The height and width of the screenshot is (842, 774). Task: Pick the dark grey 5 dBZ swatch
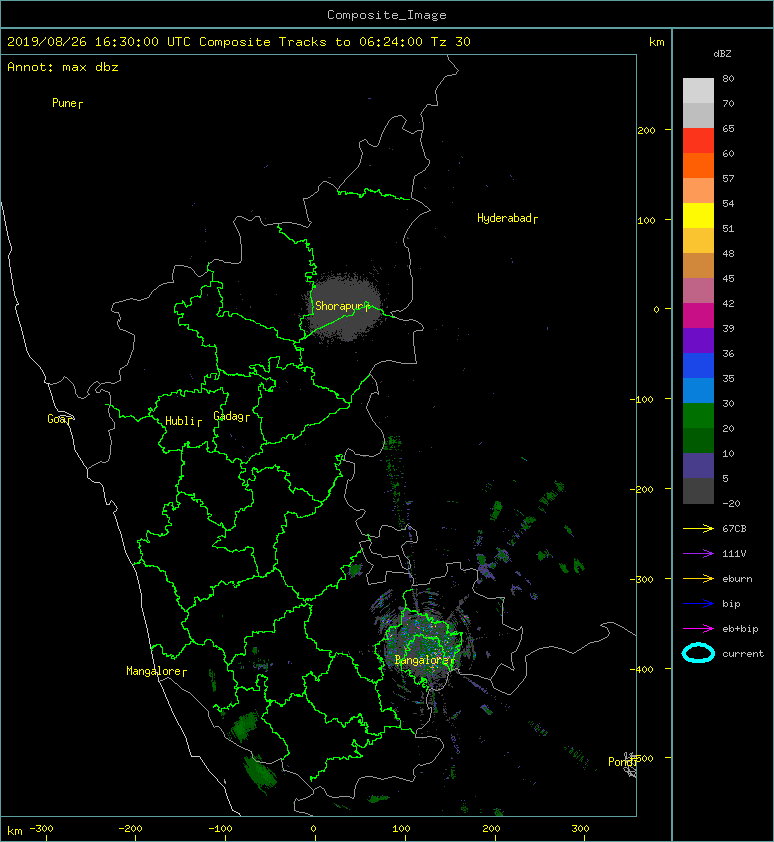click(x=698, y=490)
